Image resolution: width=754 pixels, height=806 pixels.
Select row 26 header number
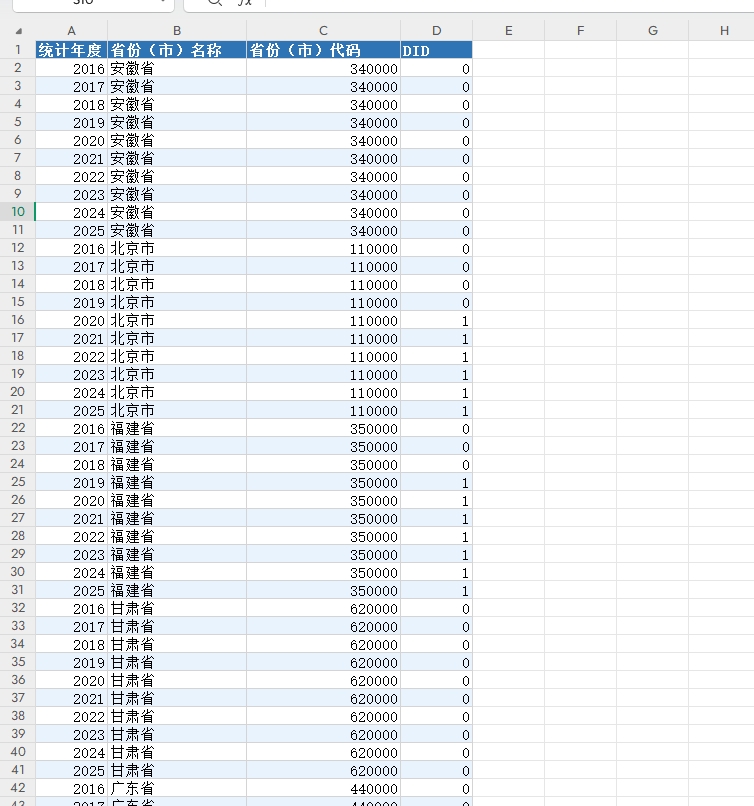[17, 500]
